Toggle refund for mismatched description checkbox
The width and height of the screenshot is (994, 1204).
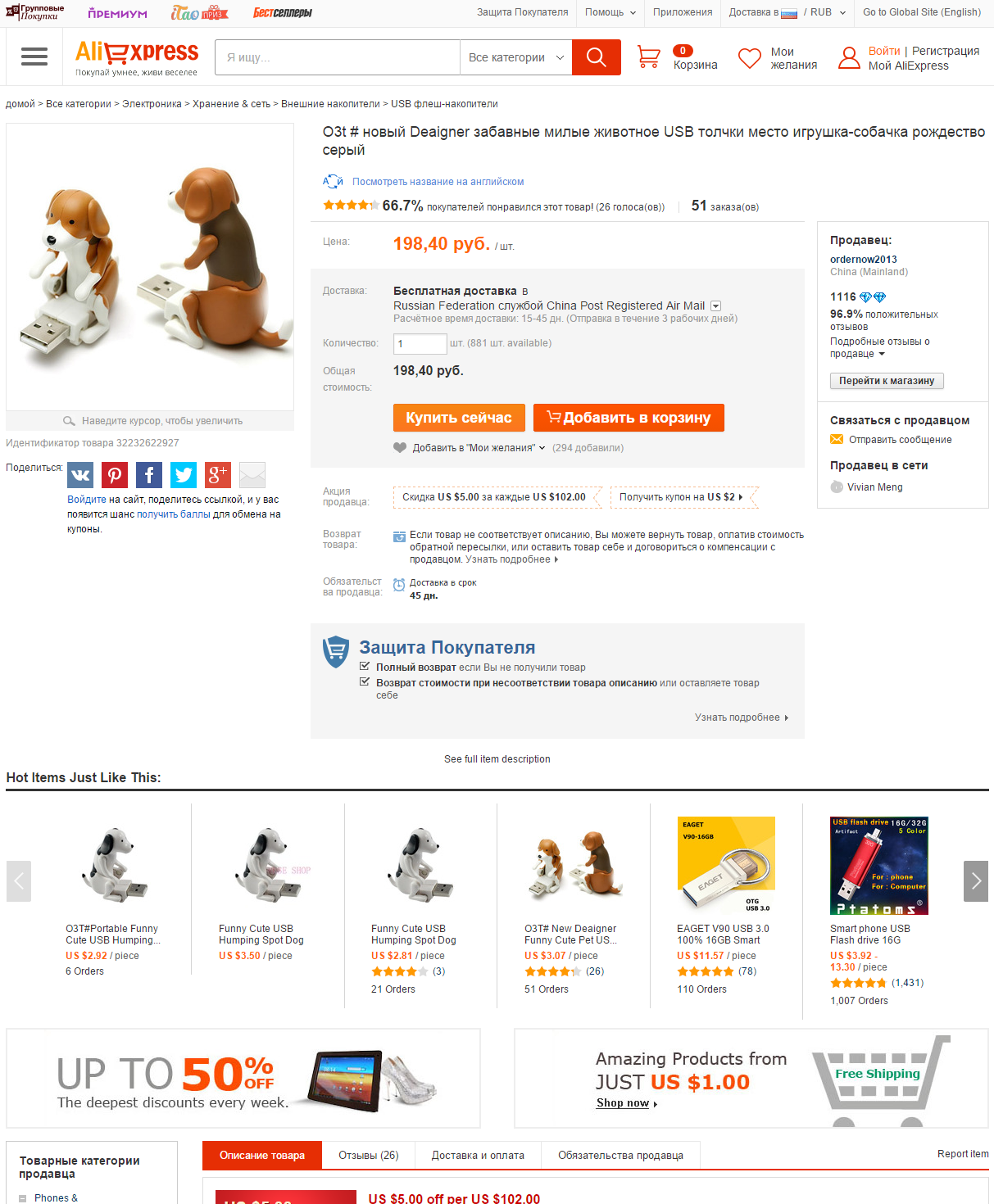coord(365,681)
